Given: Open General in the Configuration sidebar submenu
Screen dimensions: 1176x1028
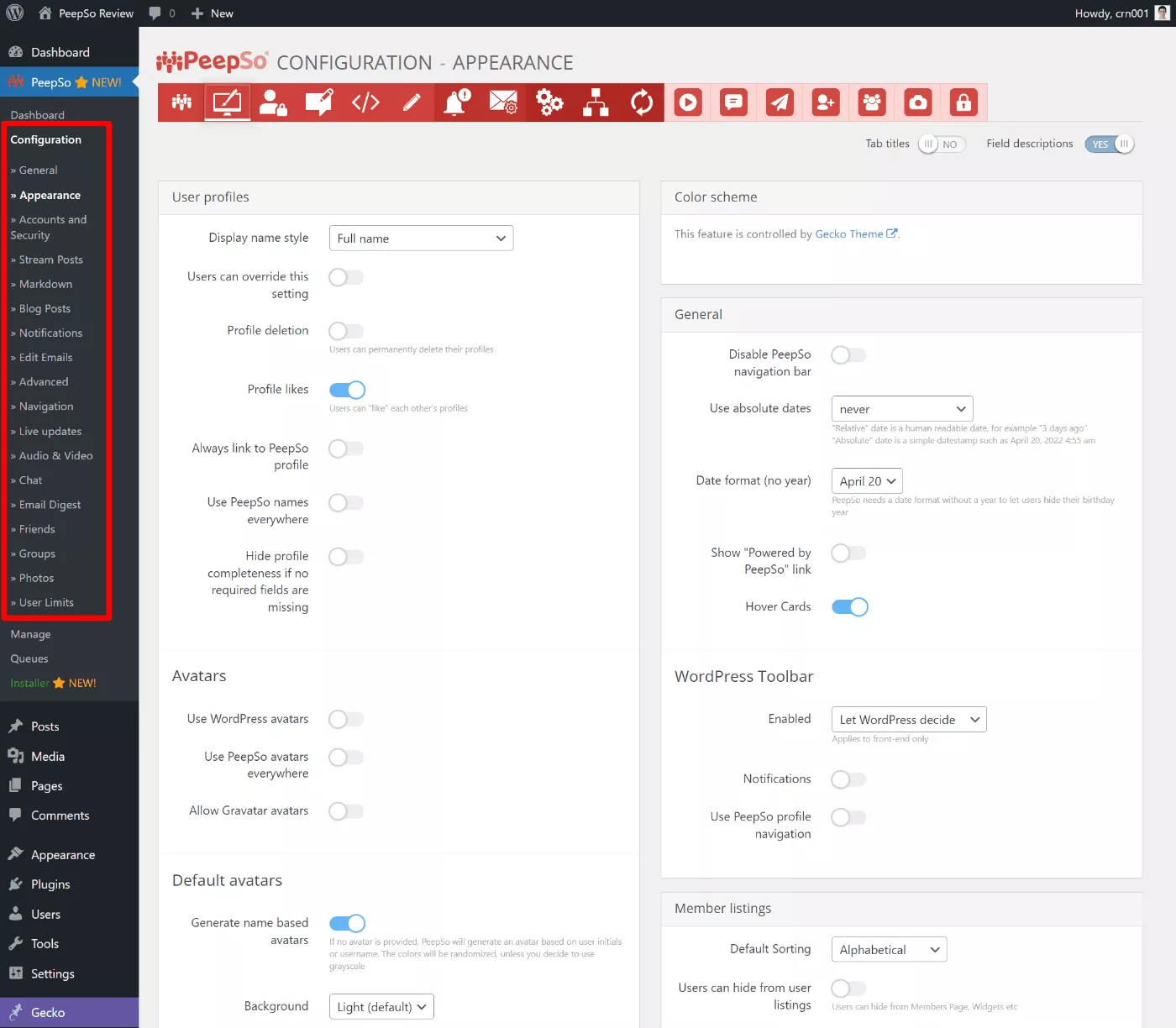Looking at the screenshot, I should click(x=39, y=170).
